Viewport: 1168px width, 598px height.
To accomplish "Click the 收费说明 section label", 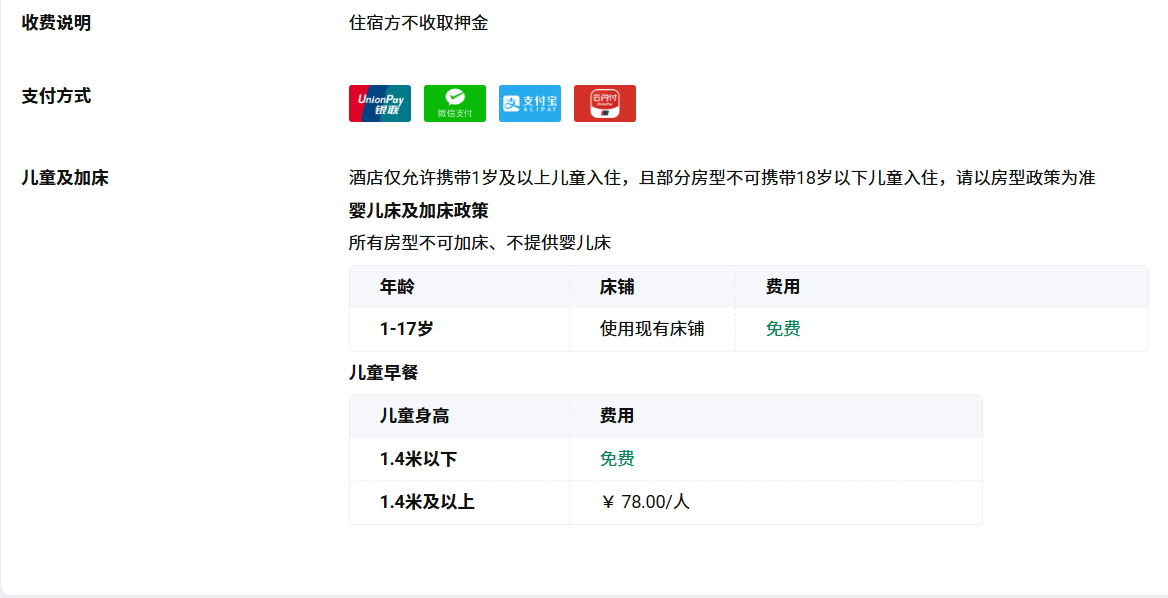I will [x=56, y=23].
